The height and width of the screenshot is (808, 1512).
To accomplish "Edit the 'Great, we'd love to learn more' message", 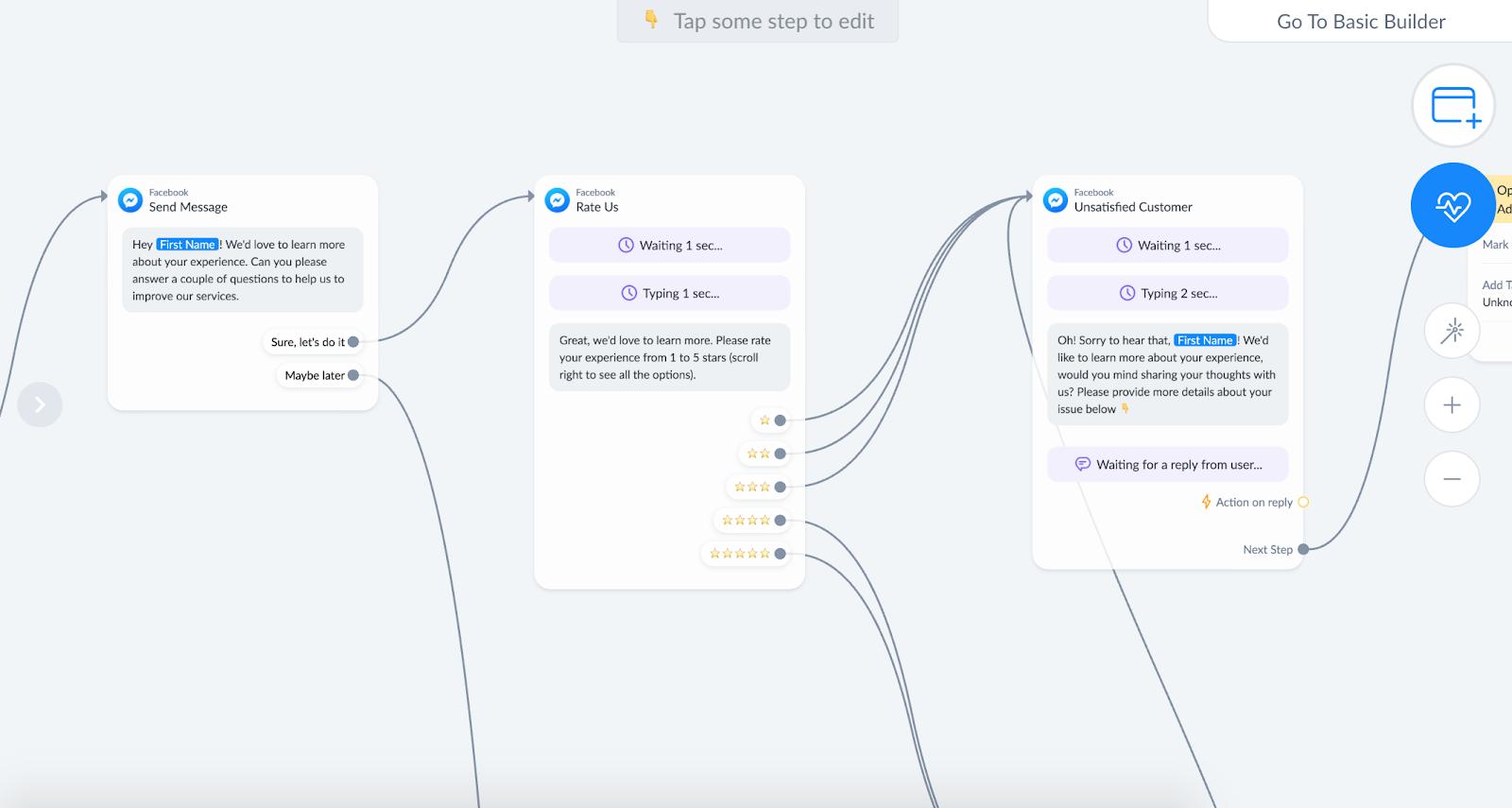I will pyautogui.click(x=669, y=357).
